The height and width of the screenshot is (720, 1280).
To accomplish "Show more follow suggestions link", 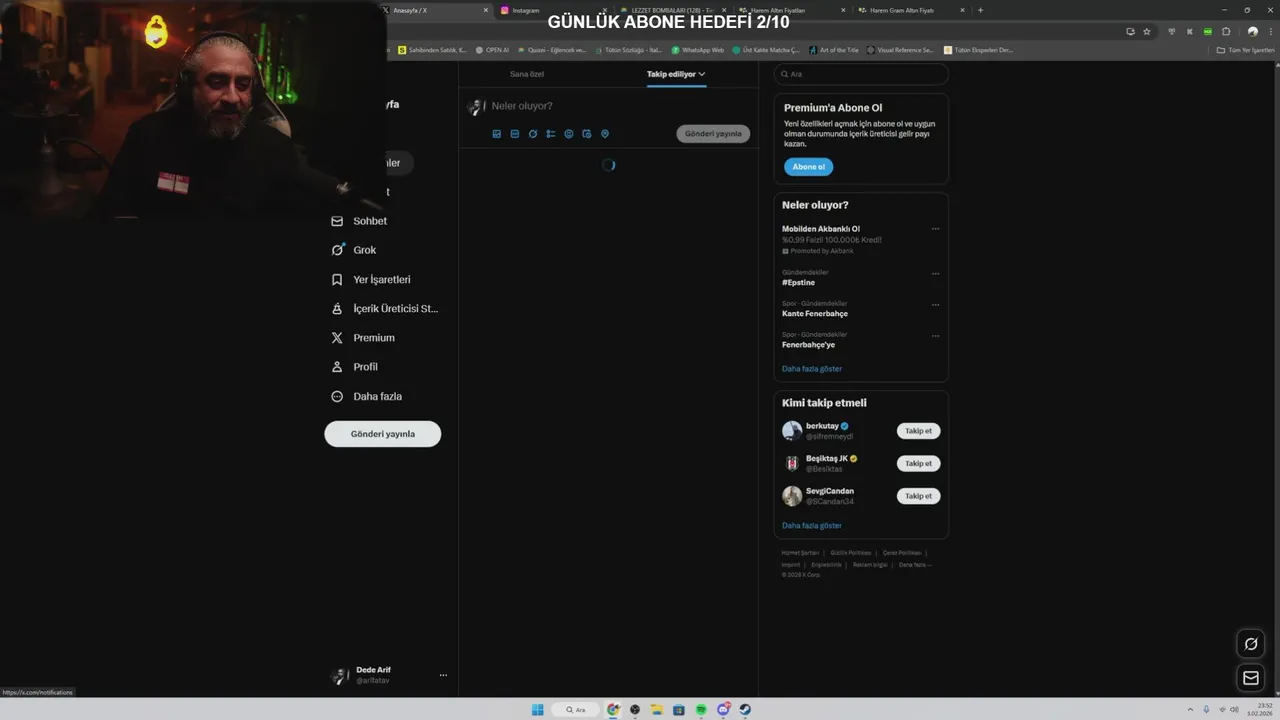I will 812,526.
